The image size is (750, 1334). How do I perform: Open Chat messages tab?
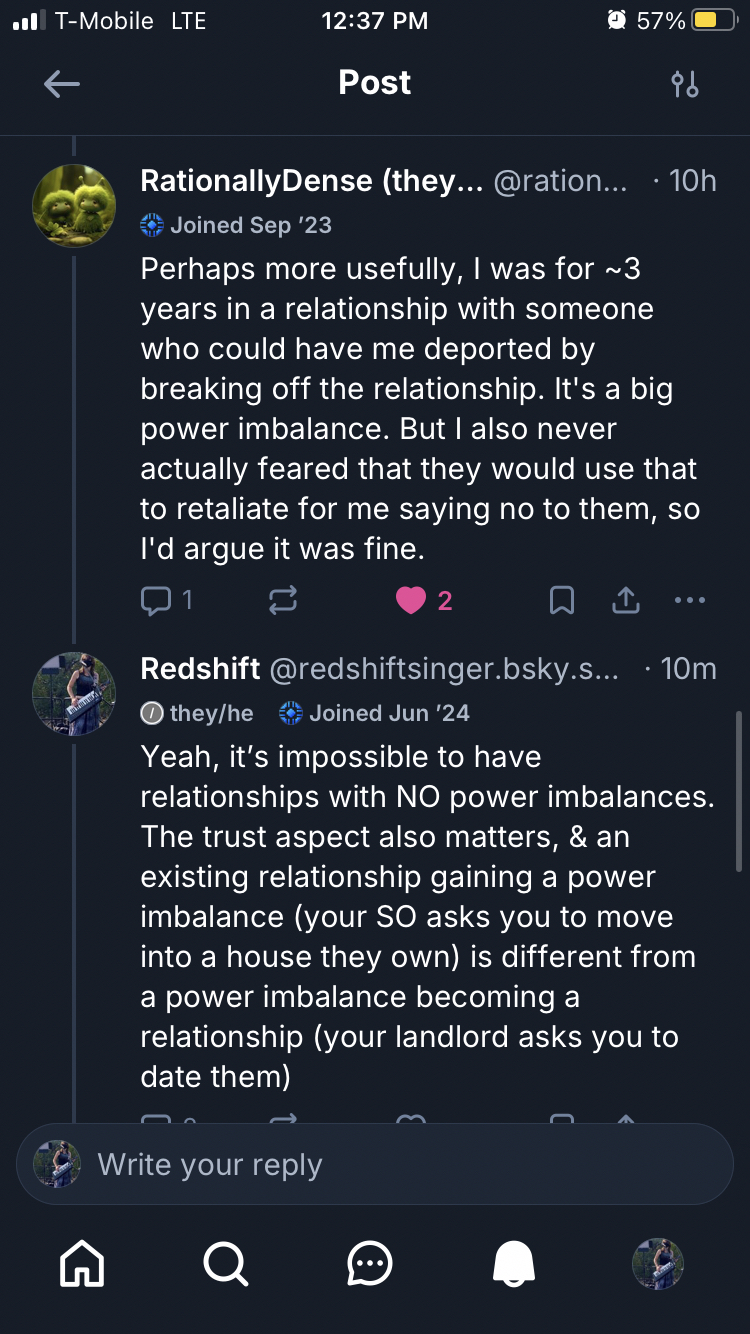pyautogui.click(x=370, y=1264)
